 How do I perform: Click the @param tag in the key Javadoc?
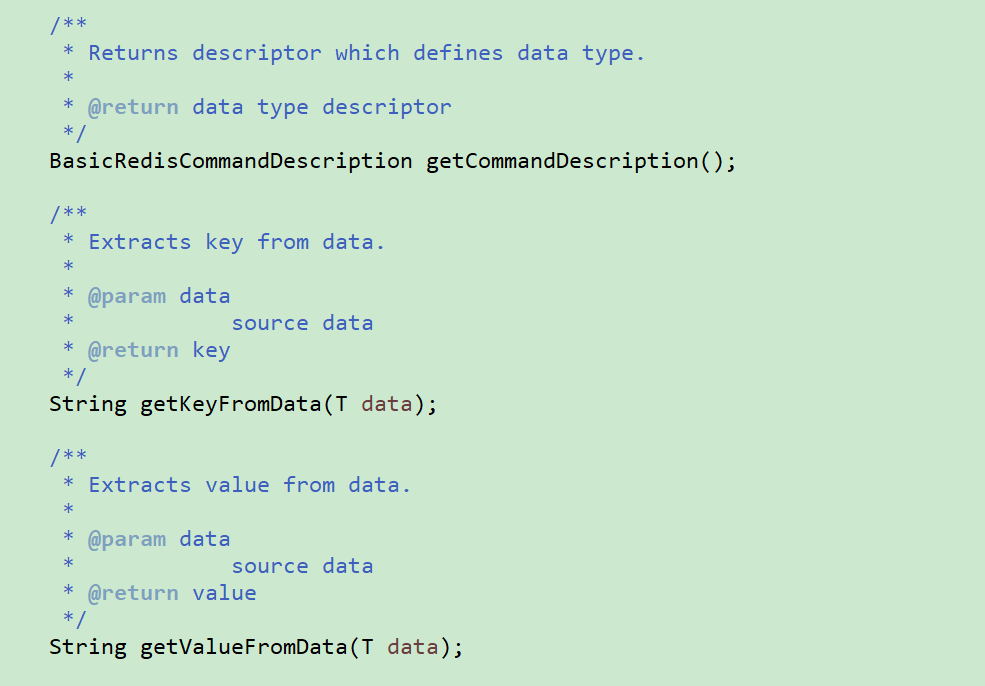pos(126,296)
